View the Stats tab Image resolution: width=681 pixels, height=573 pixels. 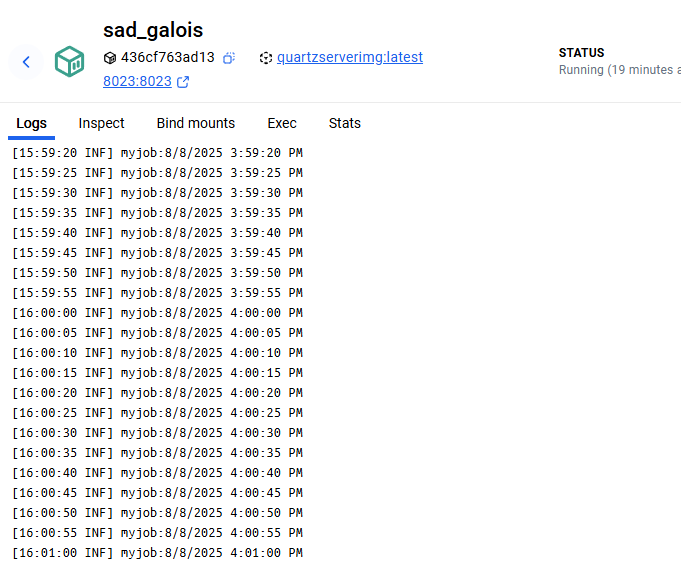coord(344,123)
